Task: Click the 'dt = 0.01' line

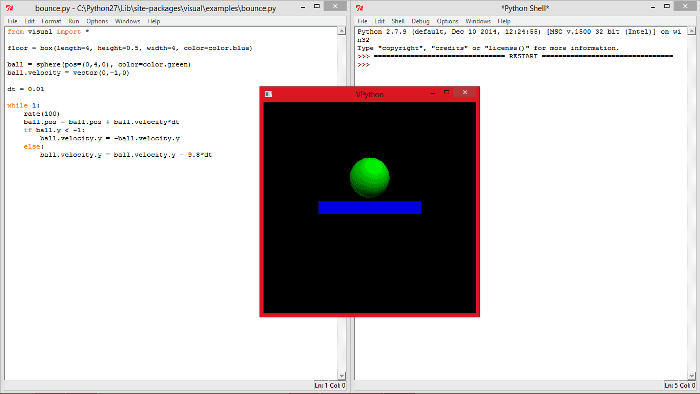Action: tap(25, 89)
